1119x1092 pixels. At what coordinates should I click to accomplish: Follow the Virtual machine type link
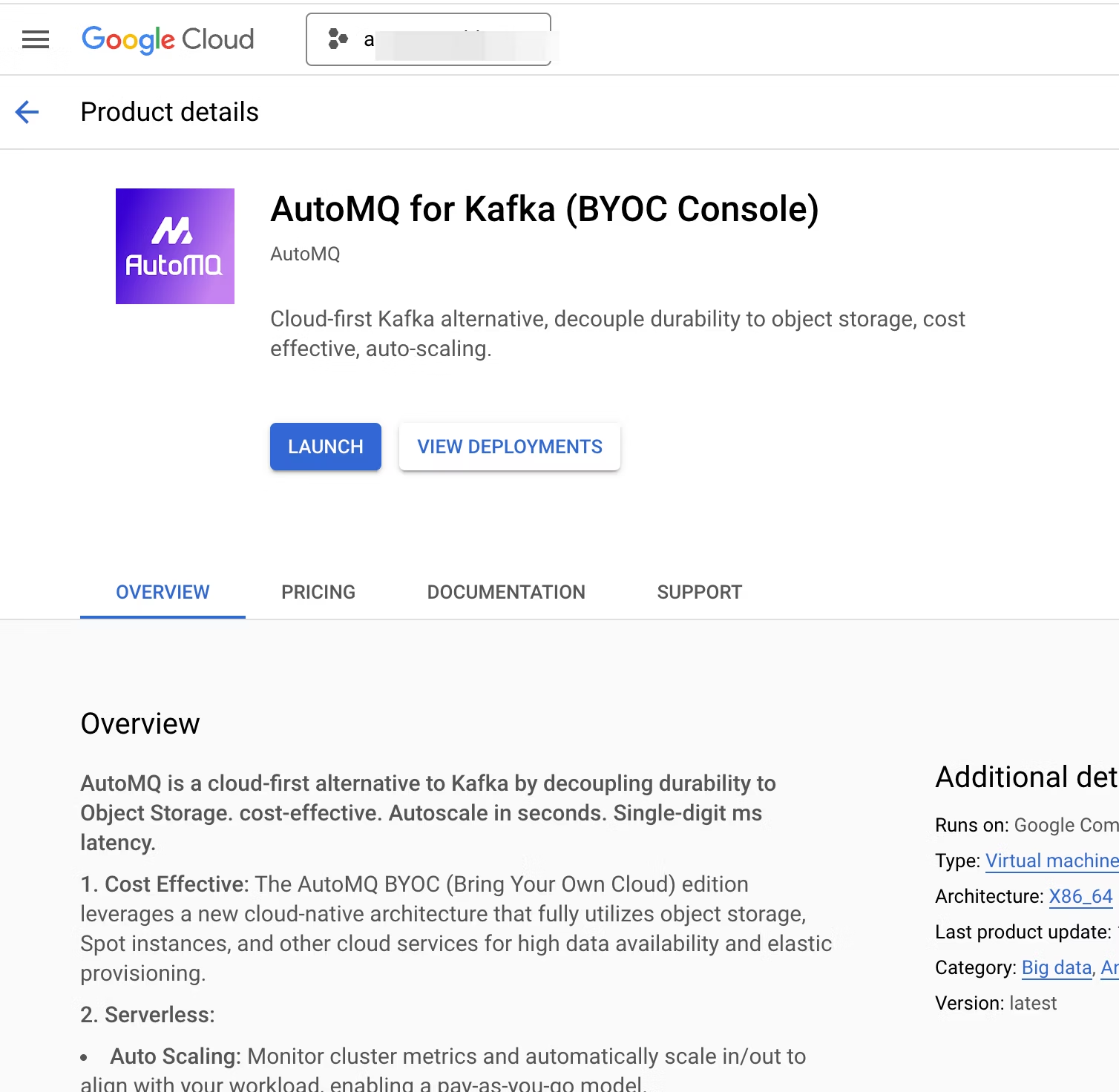[x=1051, y=861]
